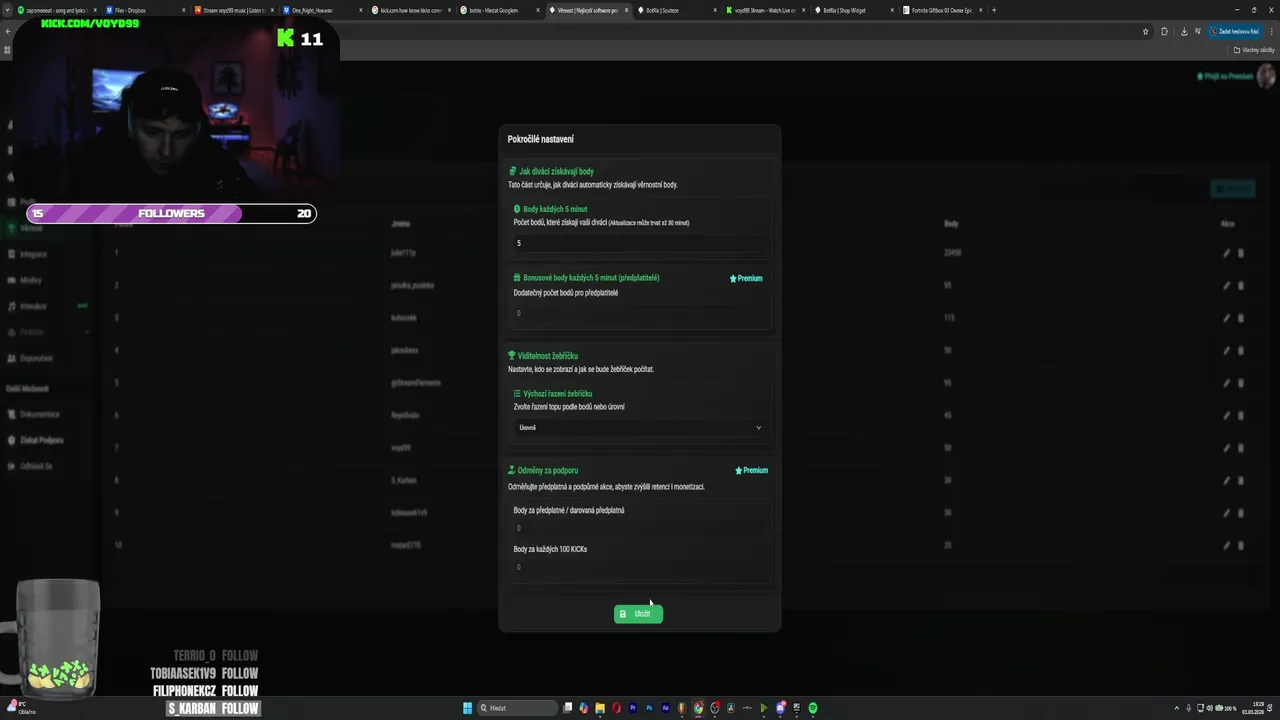Image resolution: width=1280 pixels, height=720 pixels.
Task: Click the taskbar Hledat search box
Action: click(x=518, y=708)
